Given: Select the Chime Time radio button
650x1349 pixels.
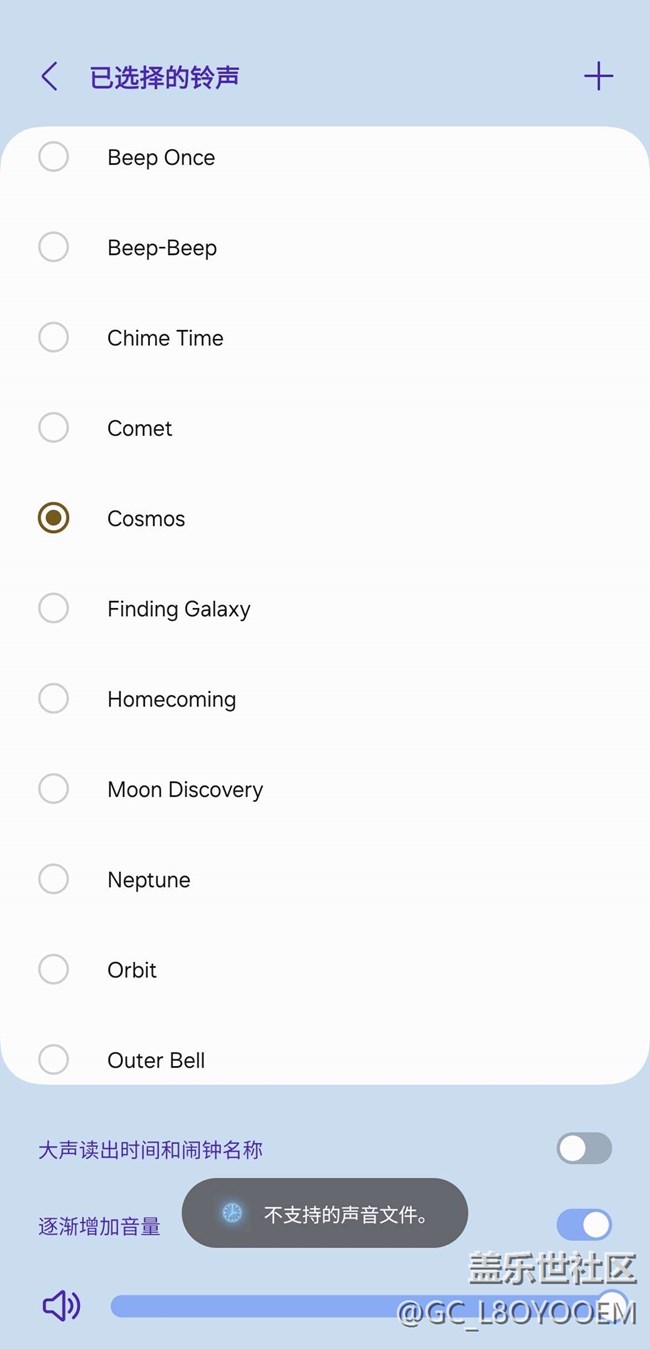Looking at the screenshot, I should click(53, 337).
